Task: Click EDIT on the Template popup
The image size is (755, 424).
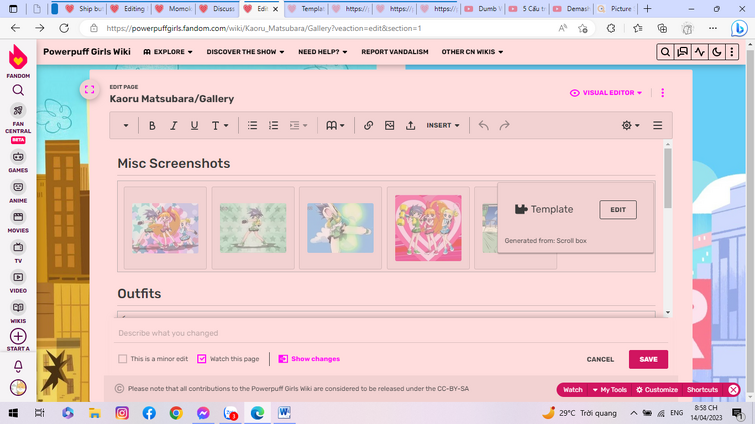Action: click(618, 210)
